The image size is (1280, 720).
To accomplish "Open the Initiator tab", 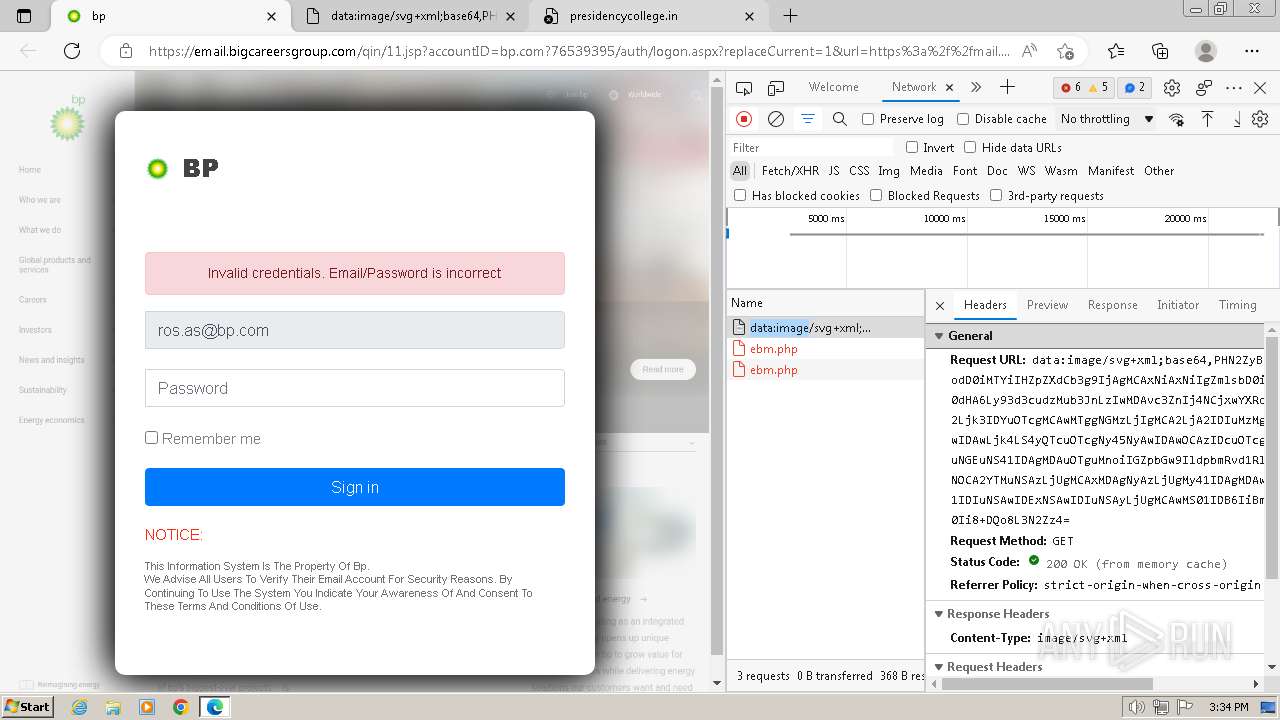I will pyautogui.click(x=1177, y=305).
